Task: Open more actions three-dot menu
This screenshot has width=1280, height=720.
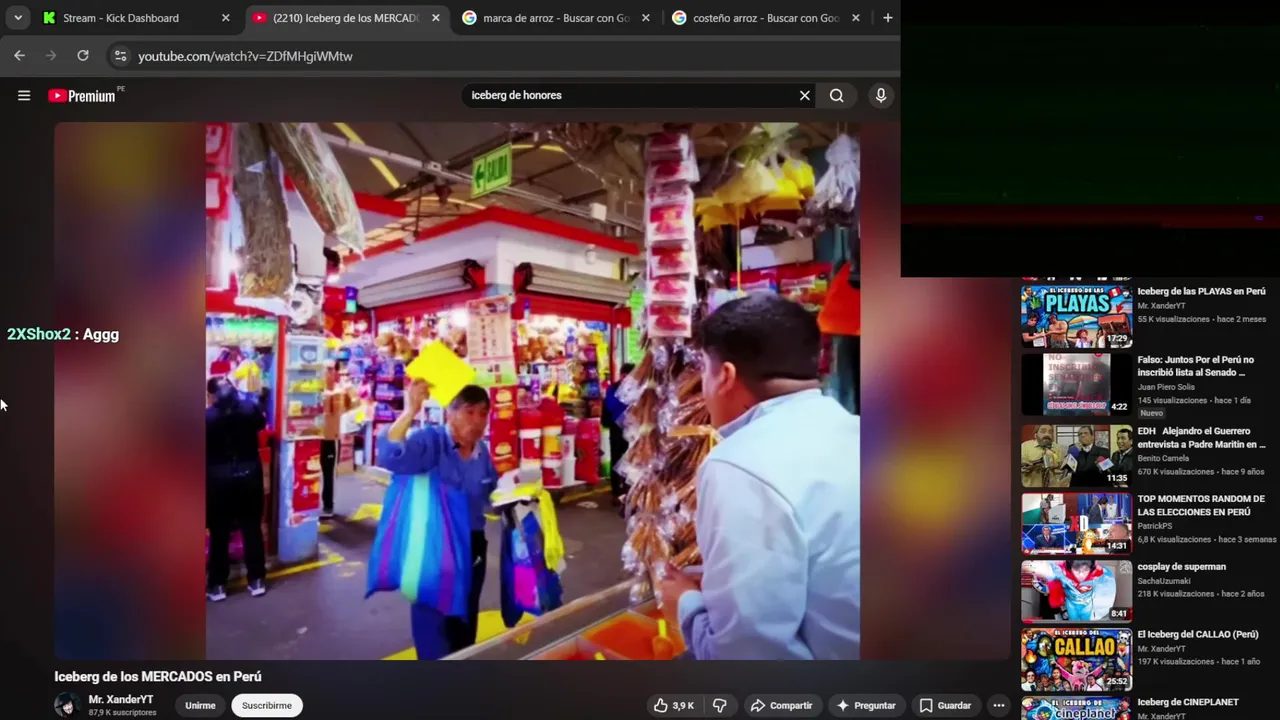Action: point(998,705)
